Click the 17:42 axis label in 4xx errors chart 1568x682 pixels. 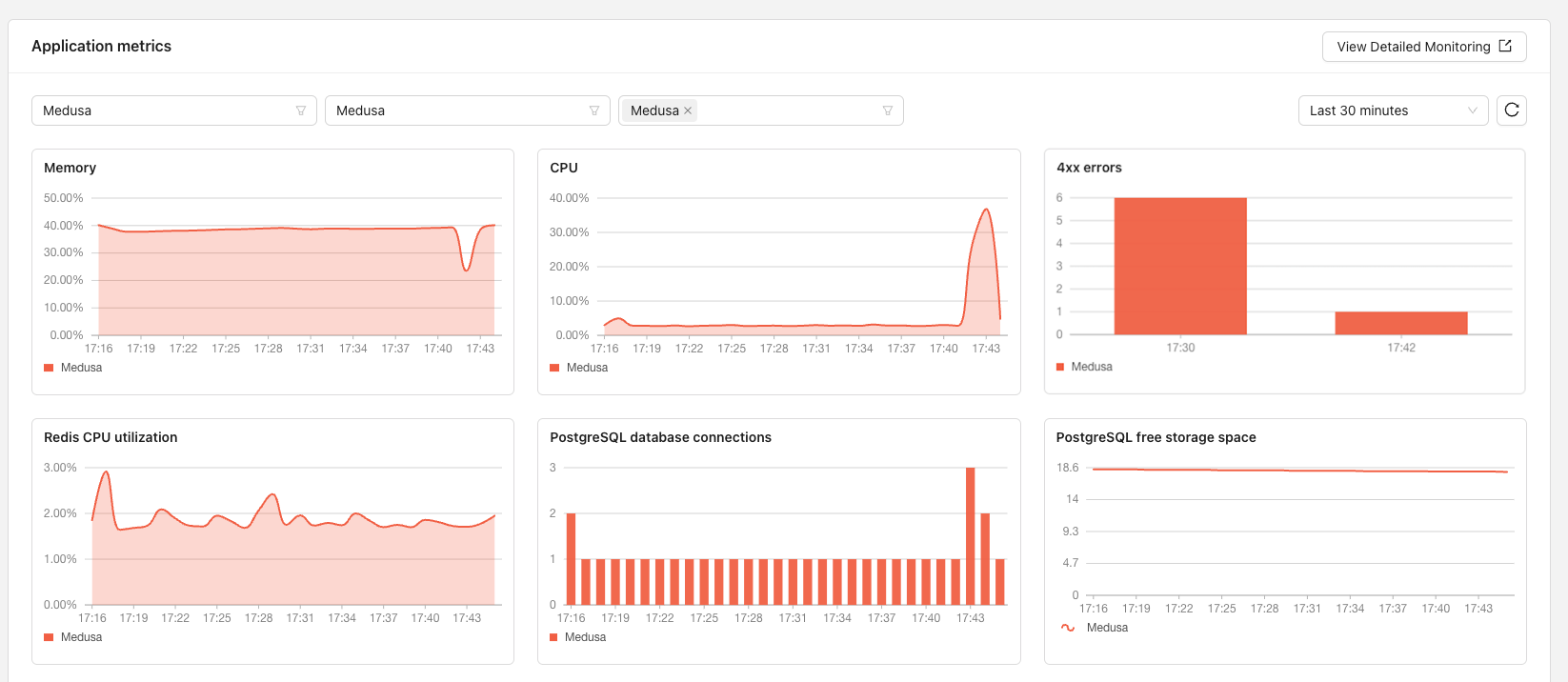pos(1401,348)
